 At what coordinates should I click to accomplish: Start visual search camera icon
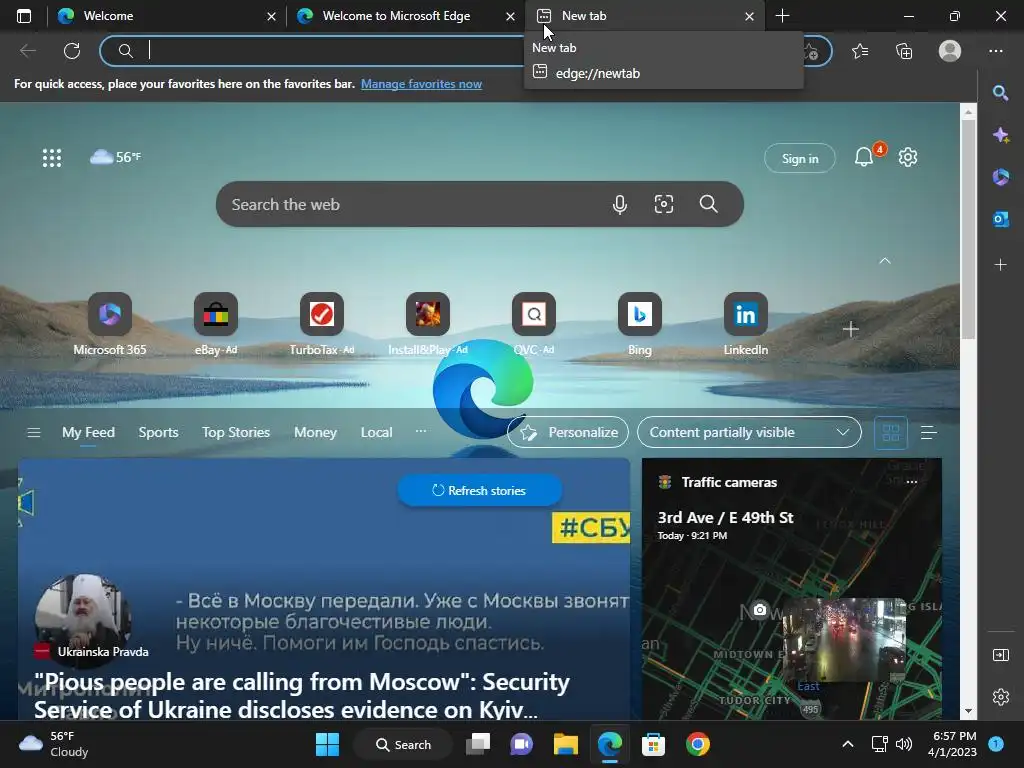(x=664, y=204)
